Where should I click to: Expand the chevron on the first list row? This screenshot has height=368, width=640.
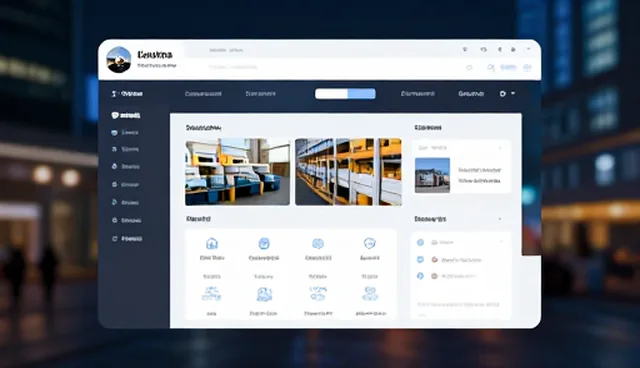[x=502, y=242]
